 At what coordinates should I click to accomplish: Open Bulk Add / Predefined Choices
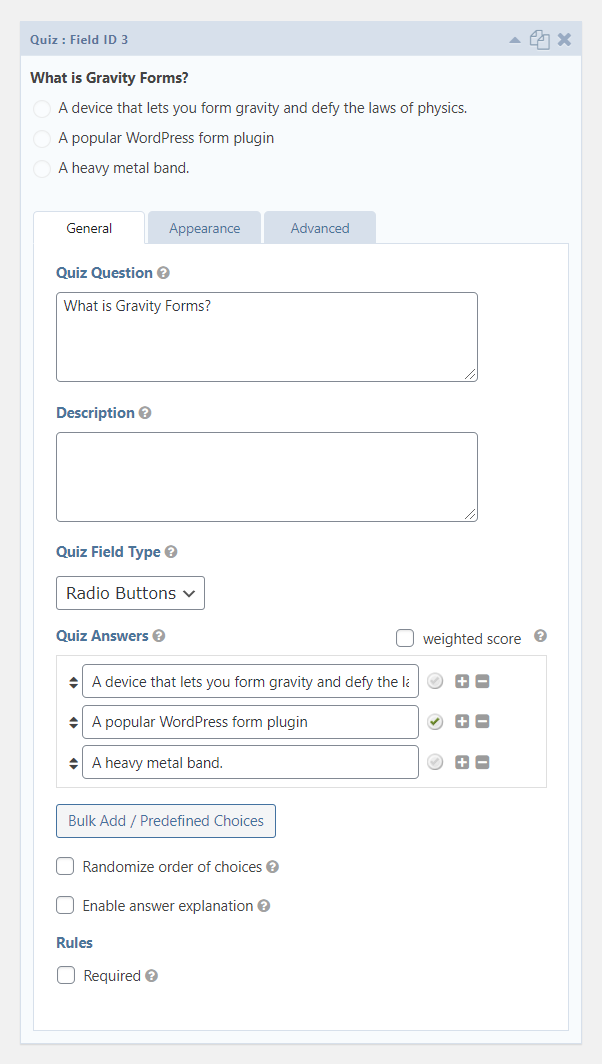pos(166,821)
